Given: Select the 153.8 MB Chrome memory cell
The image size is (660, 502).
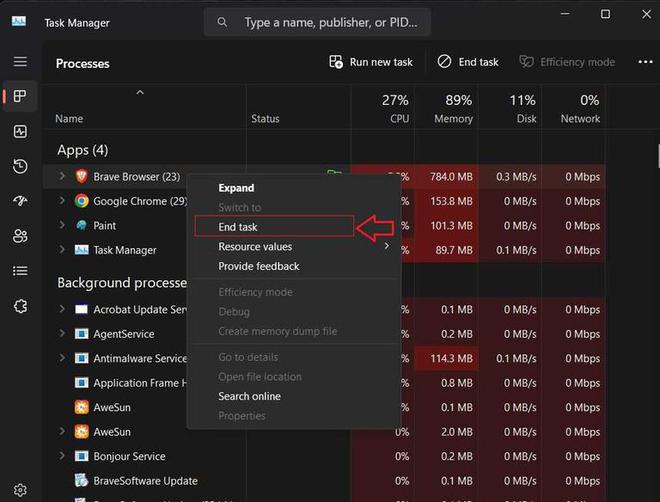Looking at the screenshot, I should tap(447, 201).
